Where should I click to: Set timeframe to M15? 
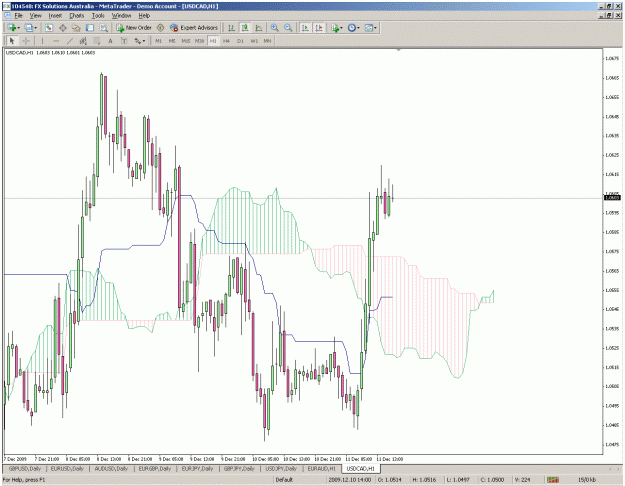[x=186, y=41]
